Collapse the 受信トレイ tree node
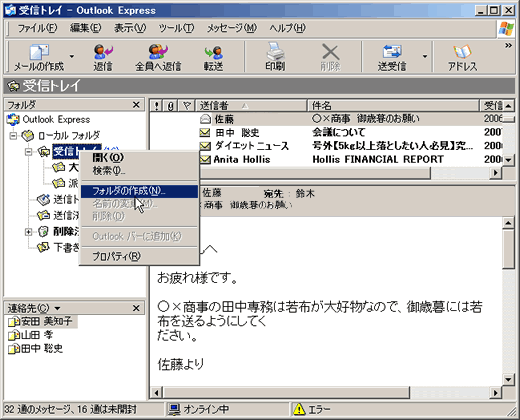Image resolution: width=520 pixels, height=420 pixels. pos(29,152)
